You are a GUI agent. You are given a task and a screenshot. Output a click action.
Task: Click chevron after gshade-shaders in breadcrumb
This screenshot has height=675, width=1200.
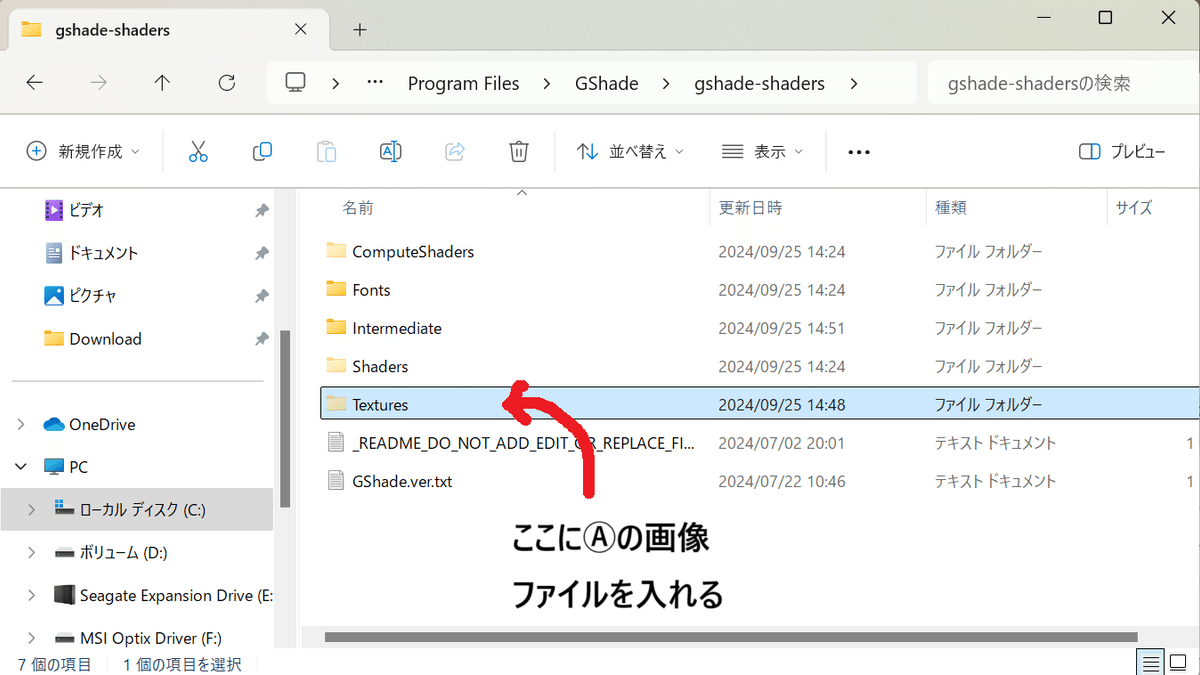[x=853, y=83]
